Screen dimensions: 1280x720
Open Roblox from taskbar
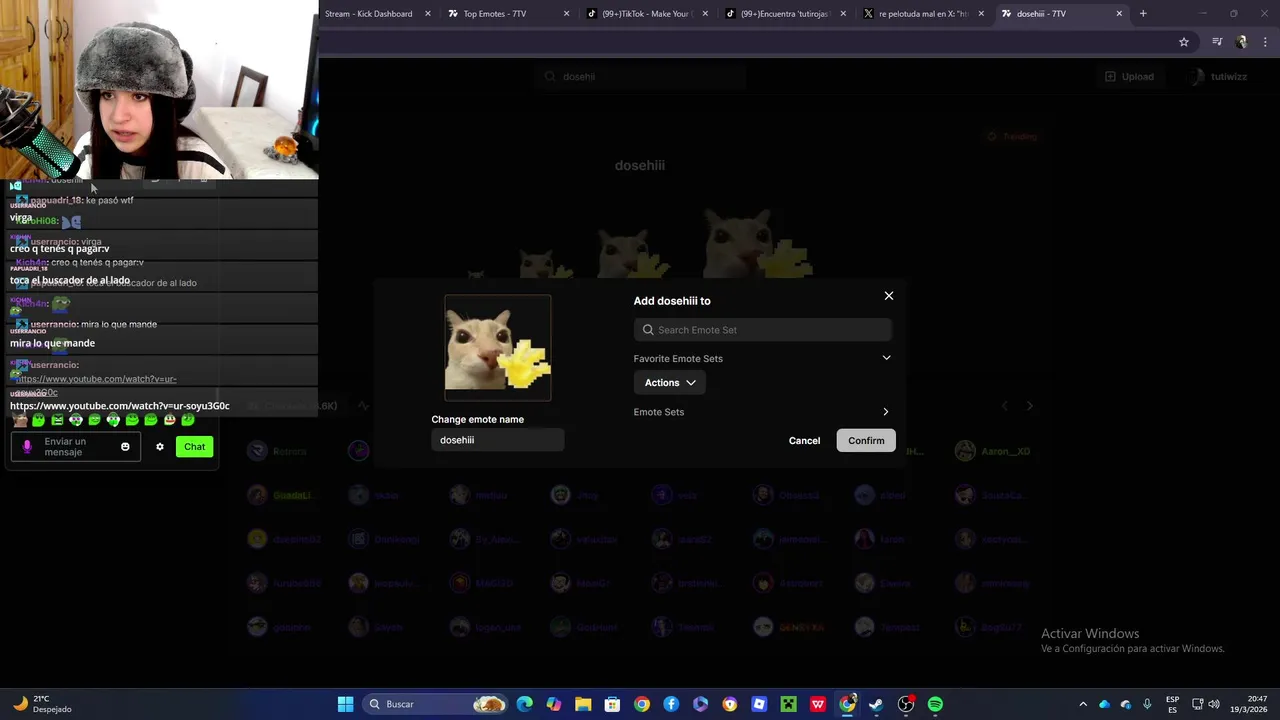click(759, 704)
